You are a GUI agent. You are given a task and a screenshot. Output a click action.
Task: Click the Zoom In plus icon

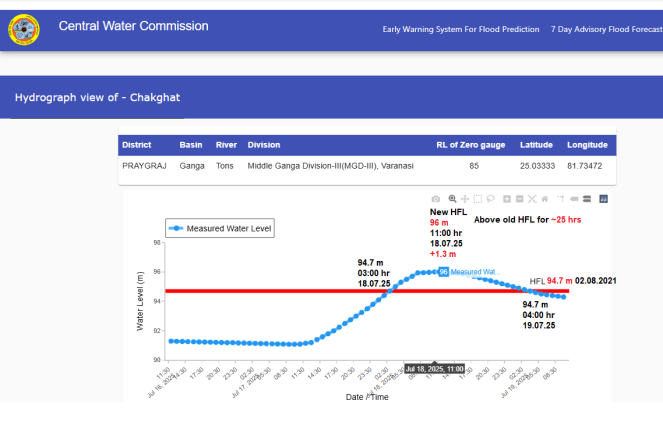point(507,199)
